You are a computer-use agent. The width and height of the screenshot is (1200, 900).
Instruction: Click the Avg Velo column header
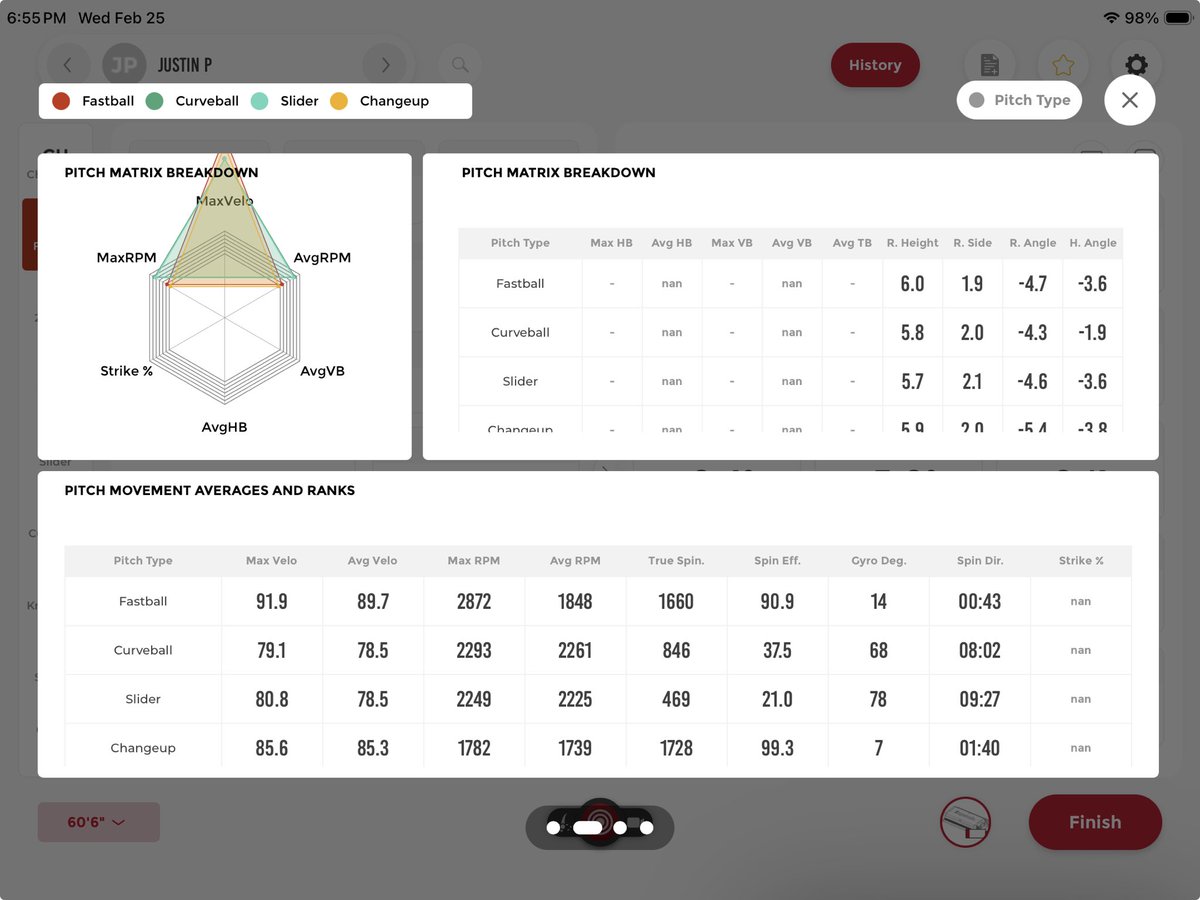click(372, 561)
